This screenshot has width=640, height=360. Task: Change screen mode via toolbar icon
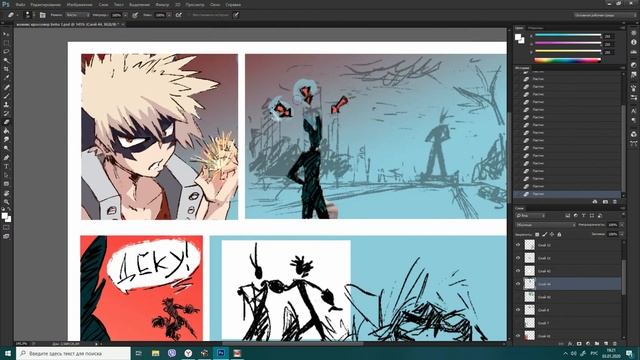tap(6, 236)
